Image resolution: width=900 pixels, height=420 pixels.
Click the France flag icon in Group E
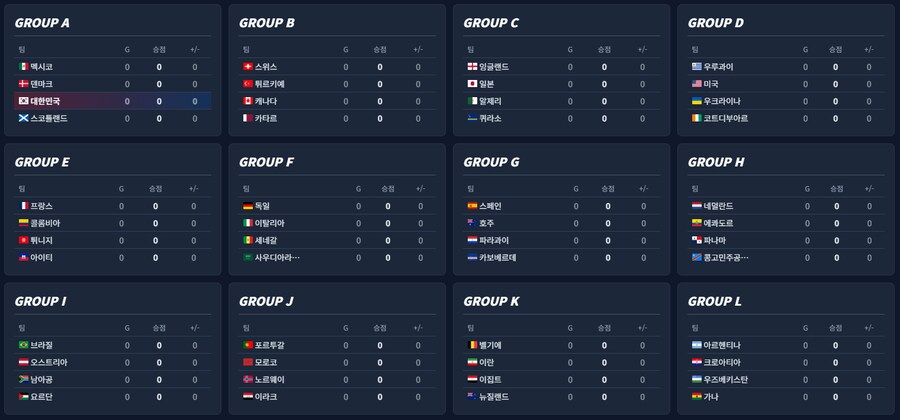point(23,206)
